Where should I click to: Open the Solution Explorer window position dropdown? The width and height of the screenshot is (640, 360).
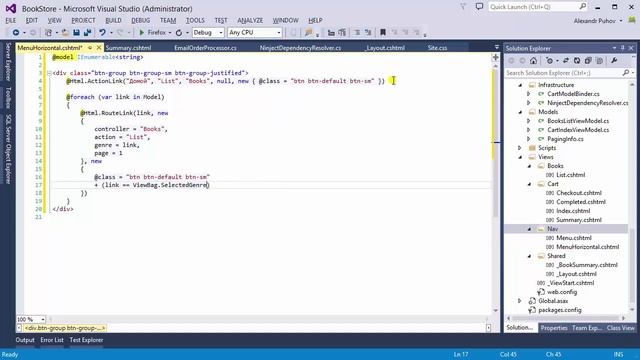(x=614, y=48)
